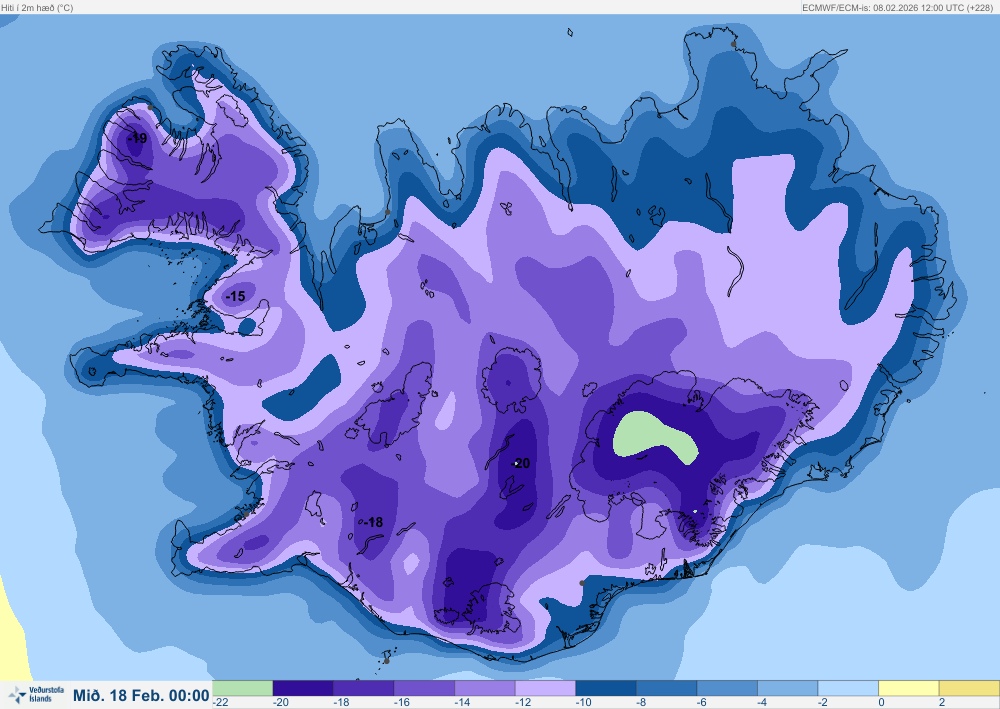Click the -15 temperature label on the map

[235, 296]
